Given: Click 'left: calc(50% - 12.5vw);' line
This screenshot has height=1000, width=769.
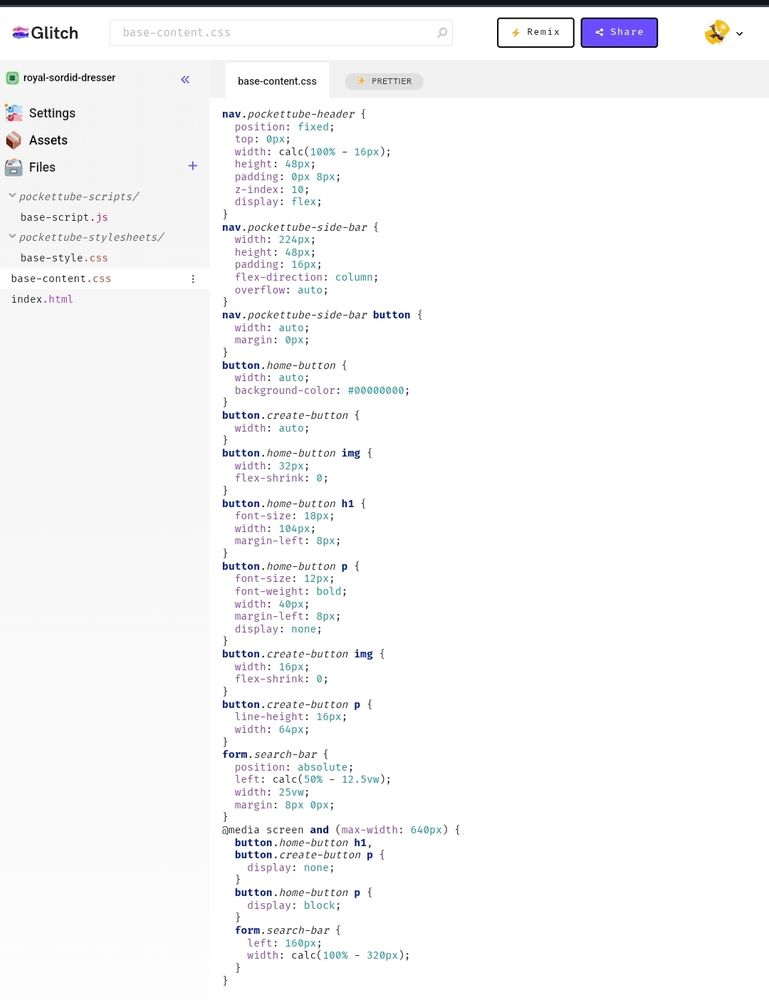Looking at the screenshot, I should click(312, 779).
